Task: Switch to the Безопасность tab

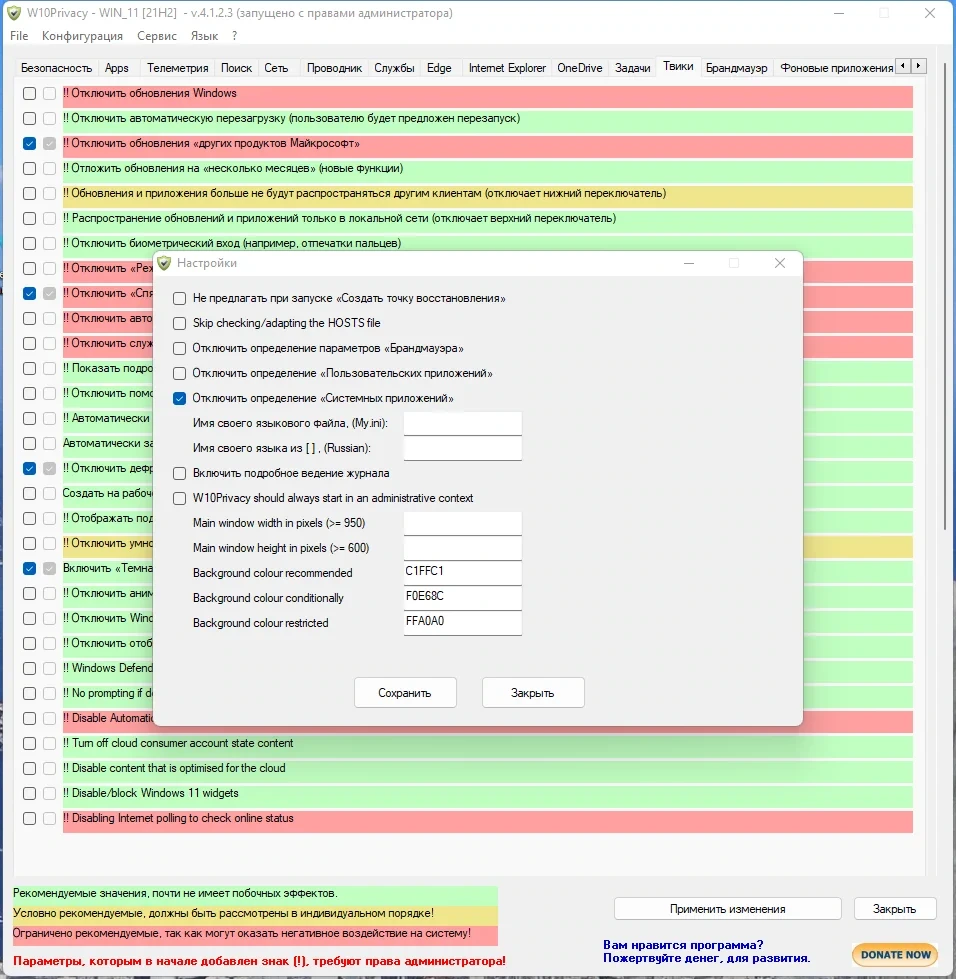Action: 56,68
